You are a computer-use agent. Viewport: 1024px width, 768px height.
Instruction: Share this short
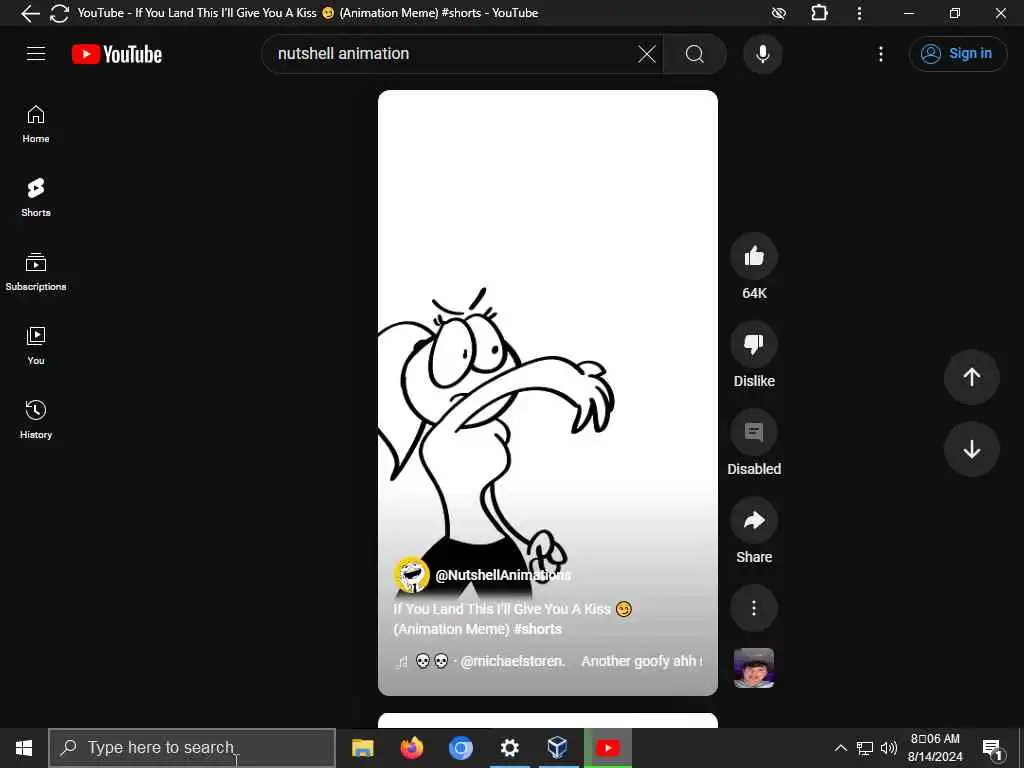click(754, 520)
